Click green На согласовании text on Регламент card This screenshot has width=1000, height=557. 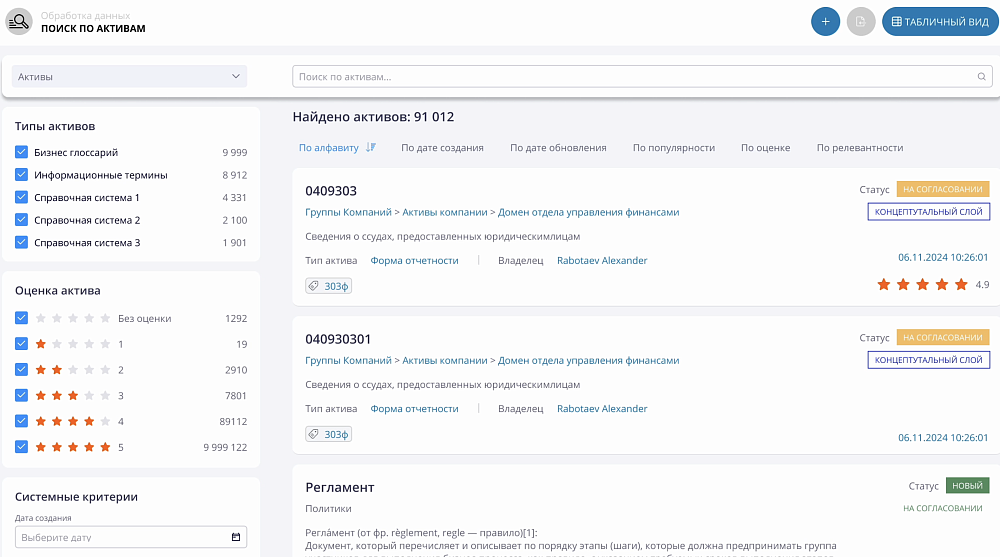943,508
